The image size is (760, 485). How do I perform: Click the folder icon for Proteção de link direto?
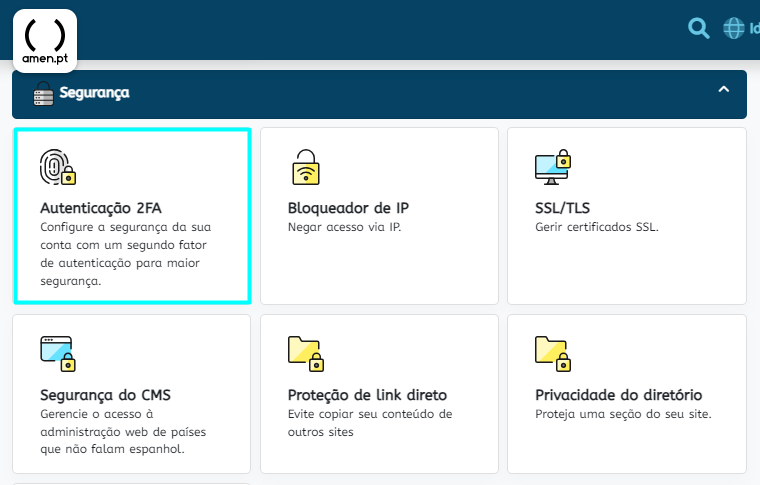coord(305,354)
